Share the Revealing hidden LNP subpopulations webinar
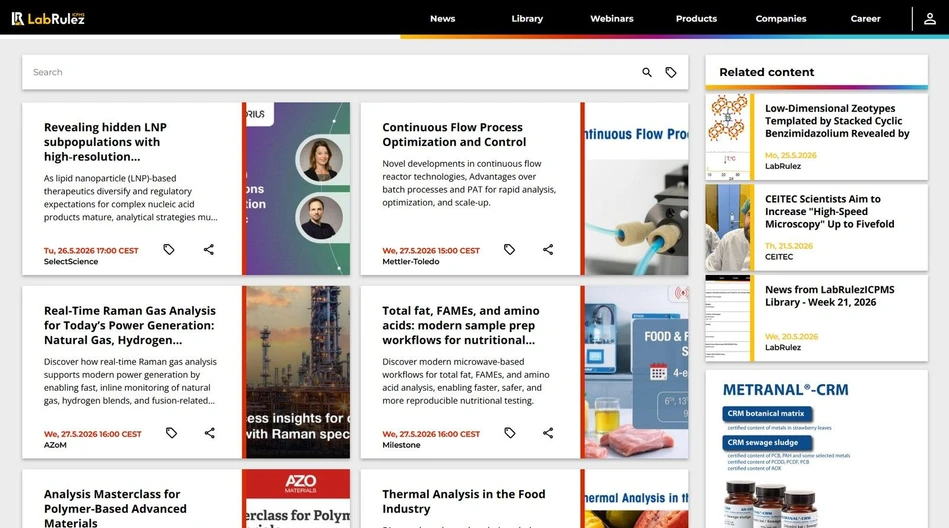 coord(209,249)
